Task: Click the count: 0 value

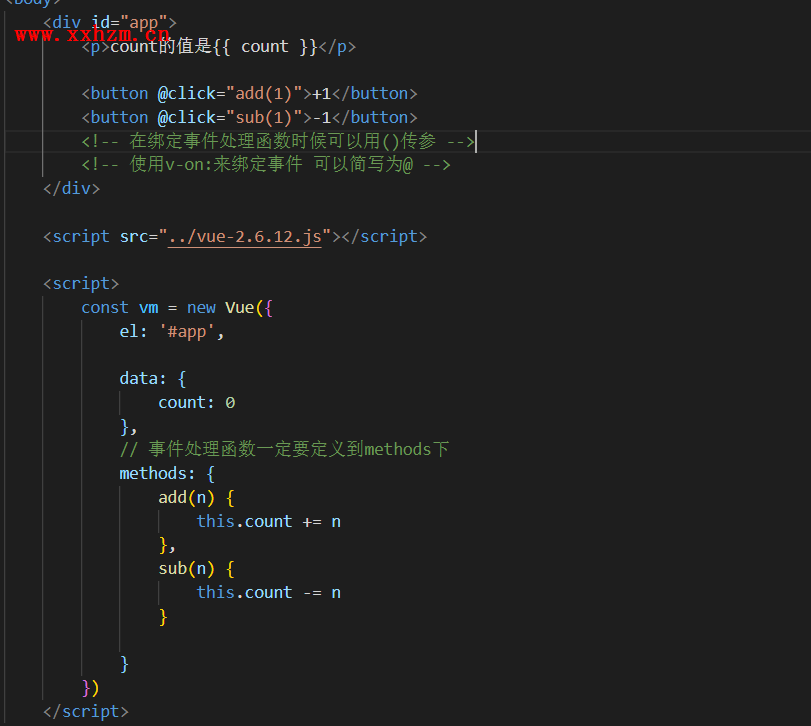Action: click(x=197, y=402)
